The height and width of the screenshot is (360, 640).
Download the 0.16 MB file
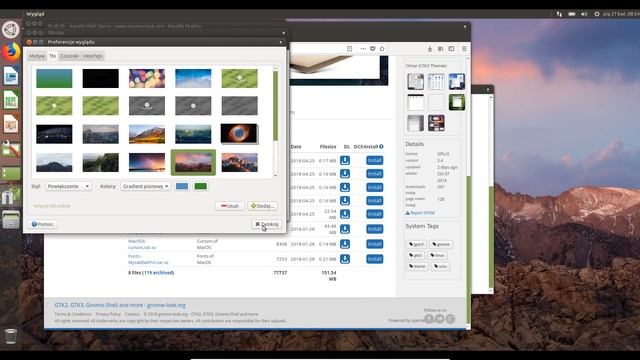345,201
